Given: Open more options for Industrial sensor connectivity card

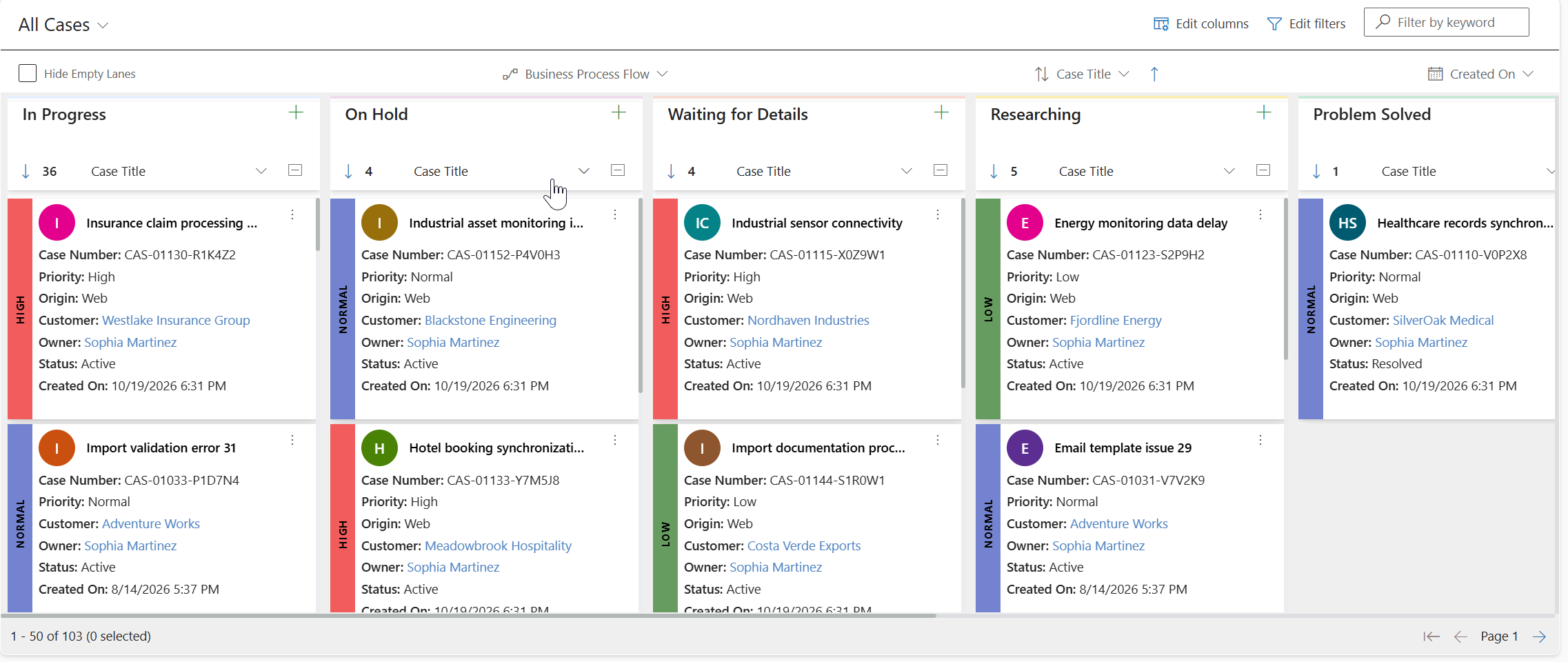Looking at the screenshot, I should [938, 214].
